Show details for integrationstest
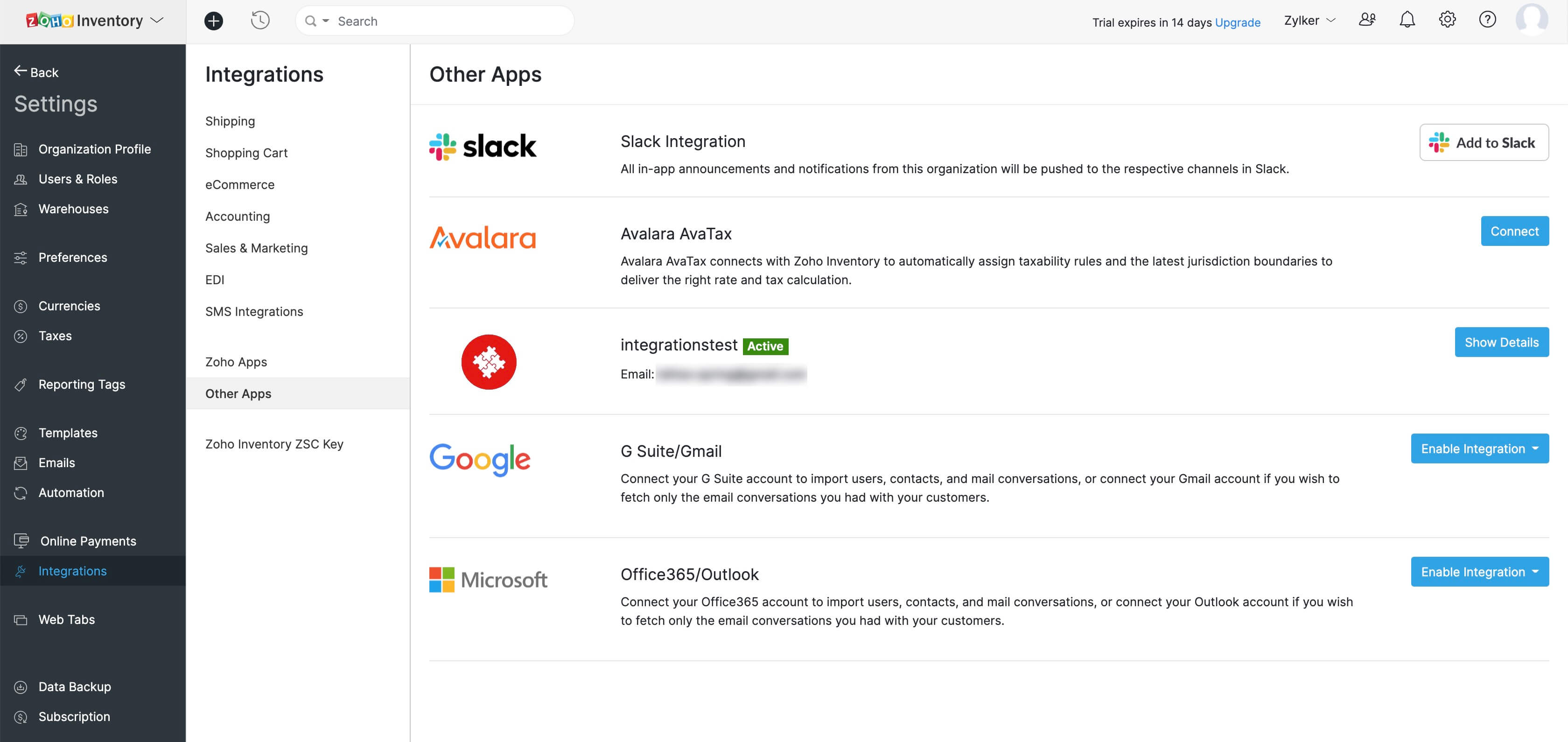1568x742 pixels. pyautogui.click(x=1501, y=342)
